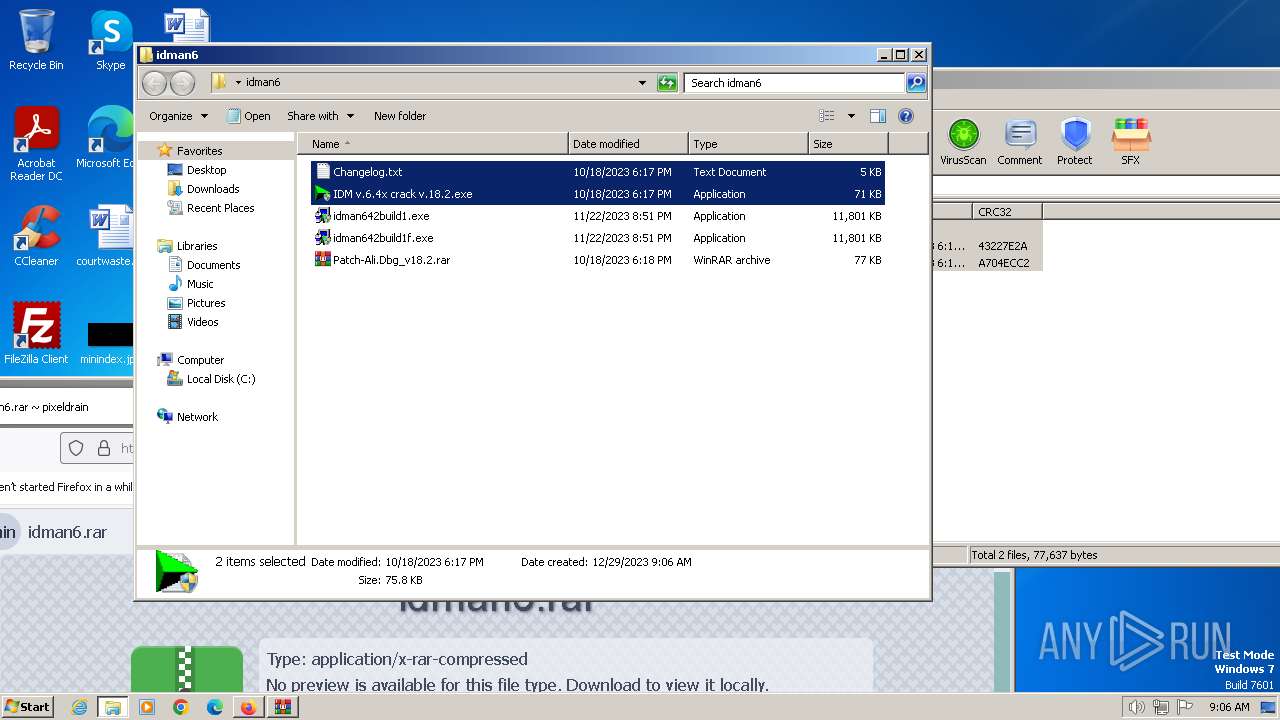Sort by CRC32 column in WinRAR
The image size is (1280, 720).
pyautogui.click(x=1007, y=212)
